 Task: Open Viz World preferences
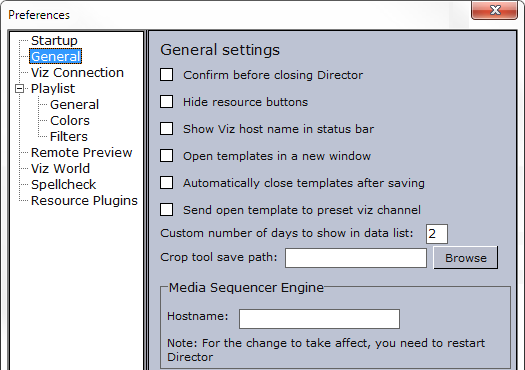[x=60, y=168]
